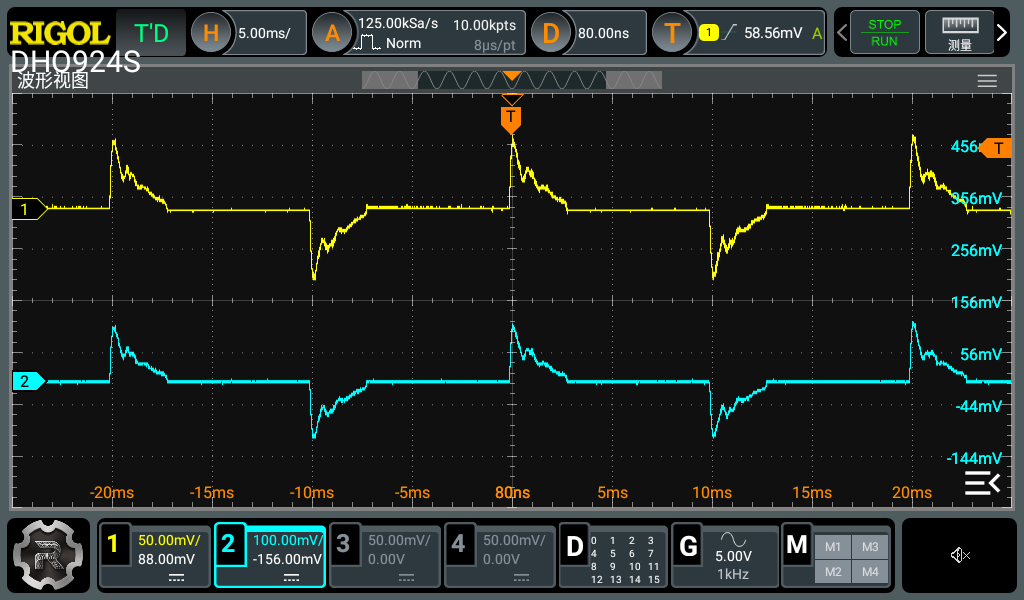Tap the T'D trigger status indicator
The width and height of the screenshot is (1024, 600).
(x=151, y=33)
